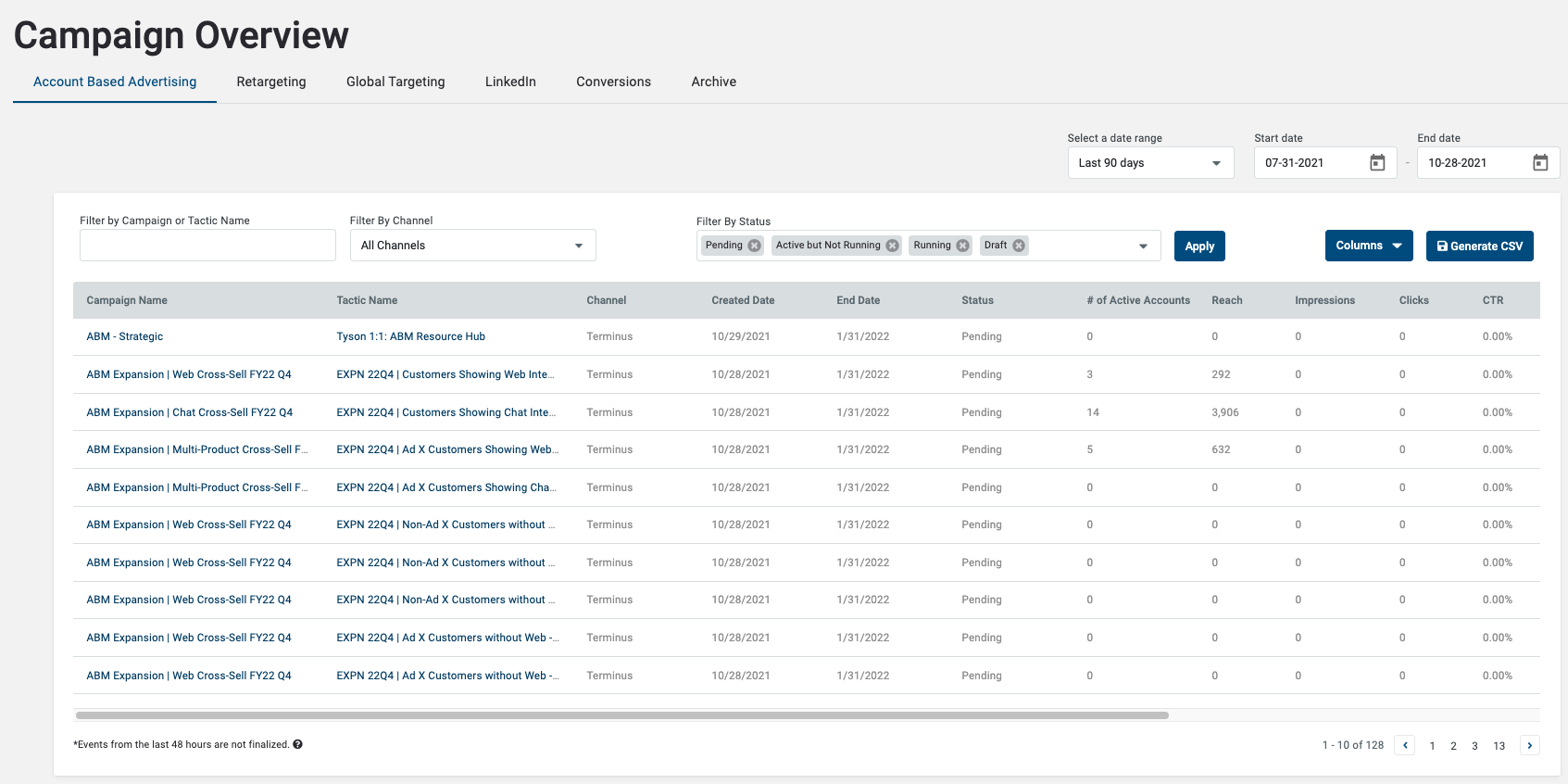Sort by Reach column header

1227,300
